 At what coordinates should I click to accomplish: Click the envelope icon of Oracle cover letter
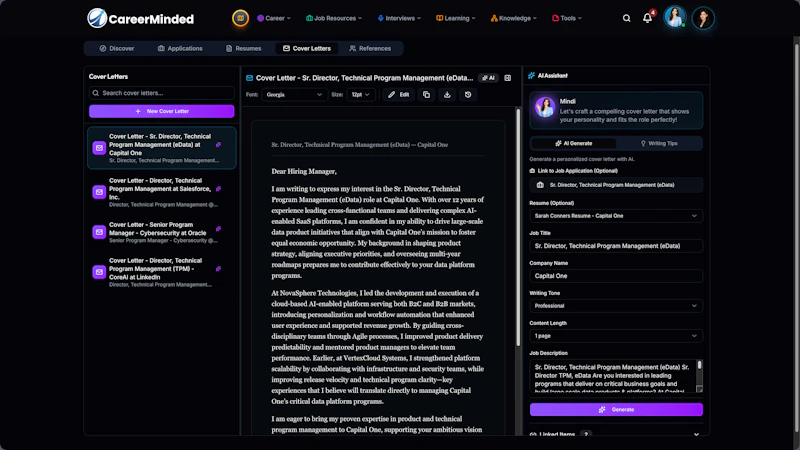pyautogui.click(x=99, y=232)
